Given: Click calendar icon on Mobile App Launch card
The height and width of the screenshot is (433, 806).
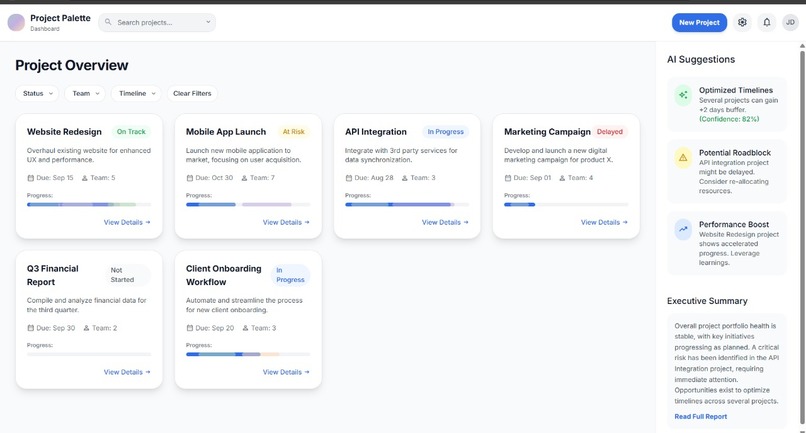Looking at the screenshot, I should [x=190, y=178].
